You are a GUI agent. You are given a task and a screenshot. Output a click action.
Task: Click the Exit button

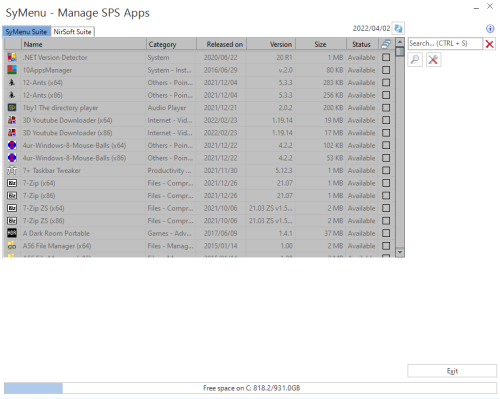click(452, 371)
